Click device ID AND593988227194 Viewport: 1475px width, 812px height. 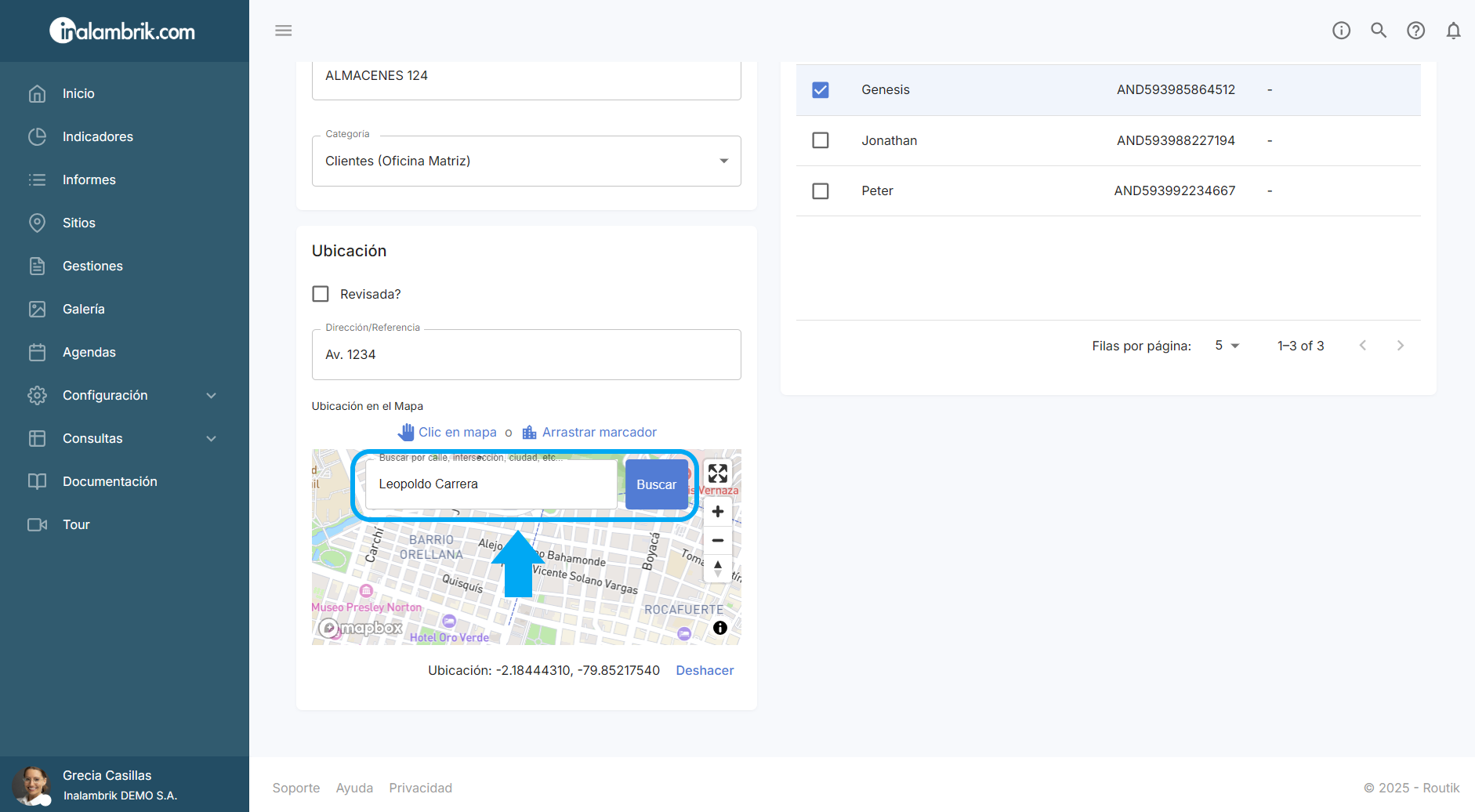[1176, 140]
